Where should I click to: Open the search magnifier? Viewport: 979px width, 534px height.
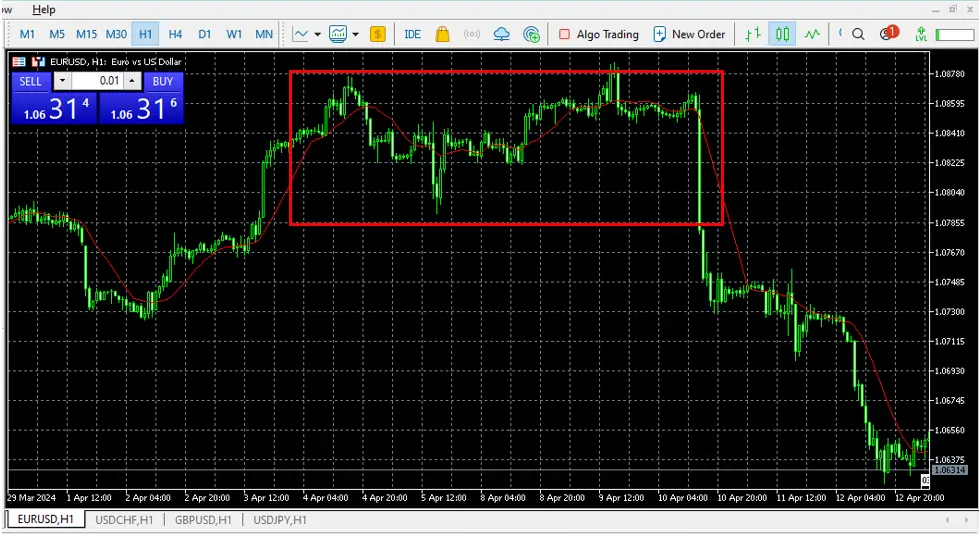pos(858,34)
